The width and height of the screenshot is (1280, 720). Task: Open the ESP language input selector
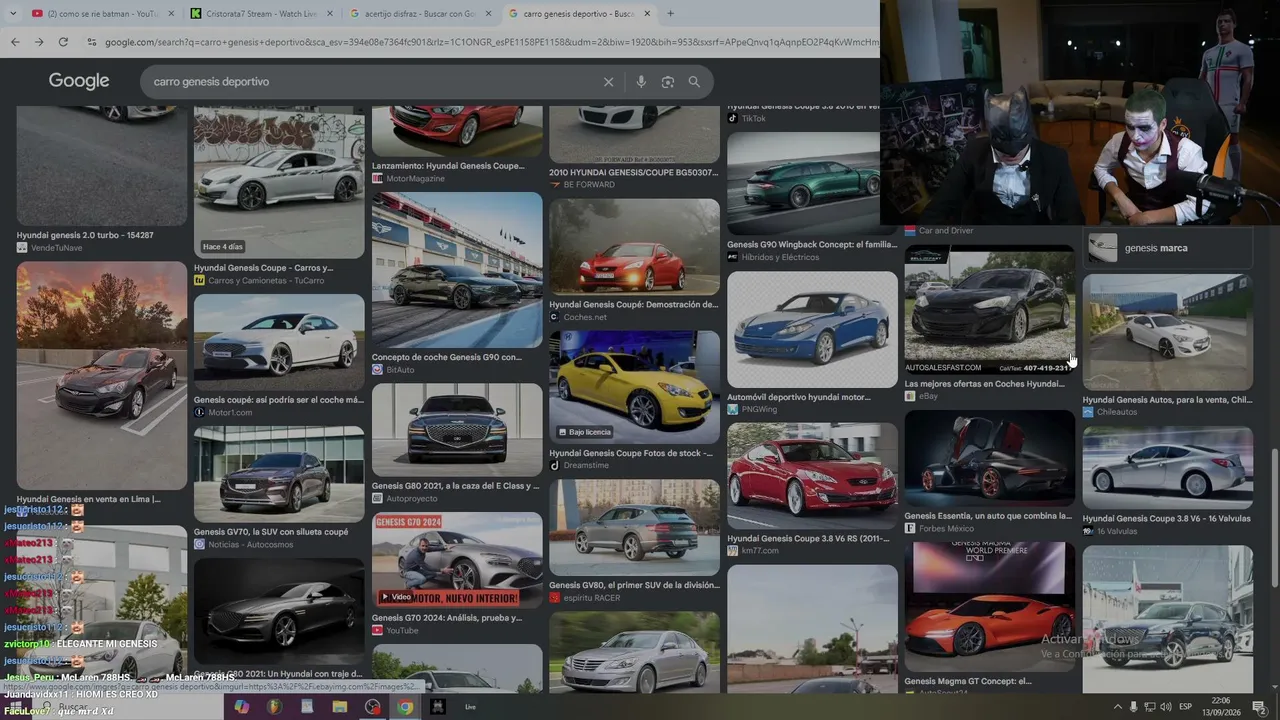(x=1187, y=707)
